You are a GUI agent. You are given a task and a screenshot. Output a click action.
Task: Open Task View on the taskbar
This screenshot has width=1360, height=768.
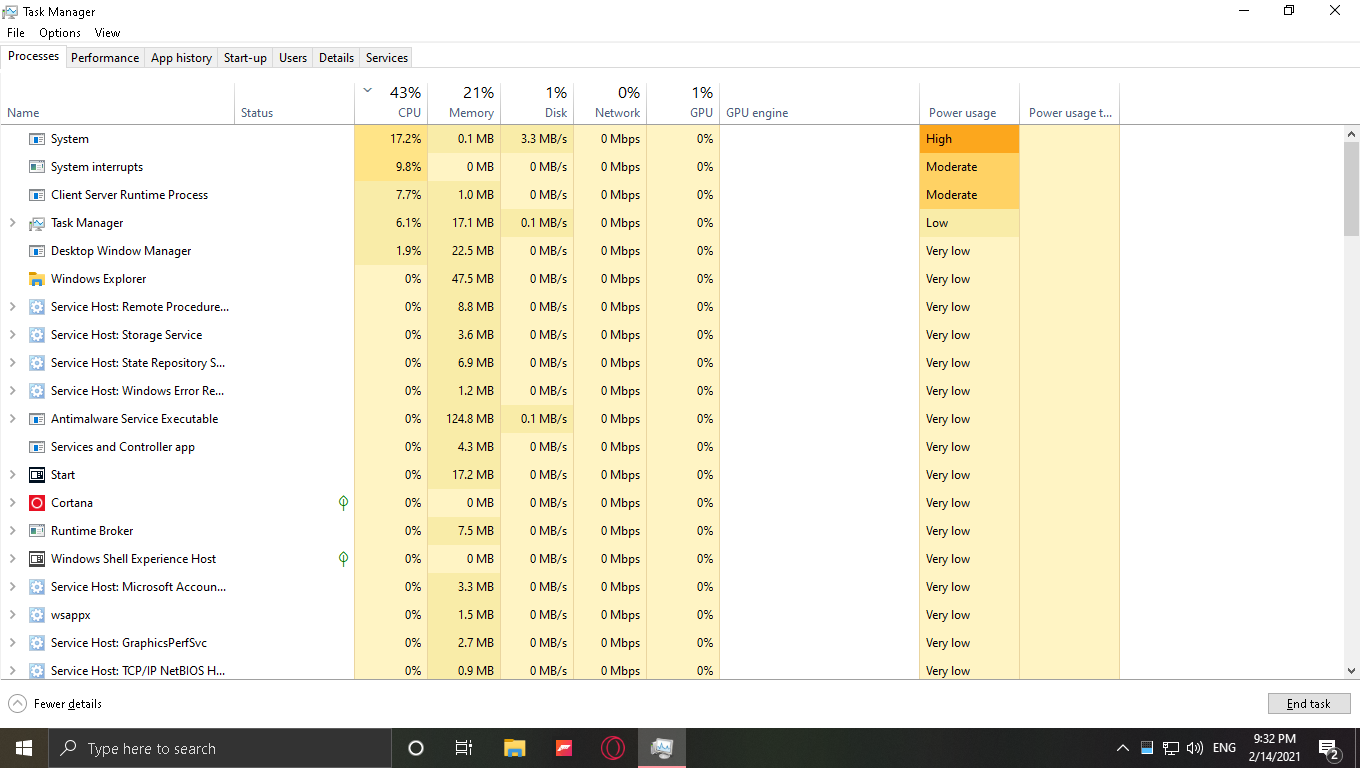tap(464, 748)
